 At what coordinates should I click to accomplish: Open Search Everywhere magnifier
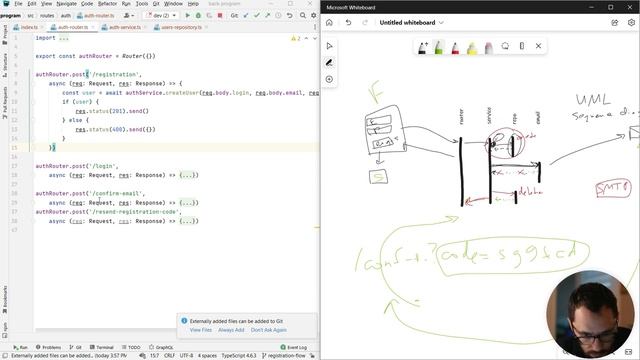tap(303, 16)
